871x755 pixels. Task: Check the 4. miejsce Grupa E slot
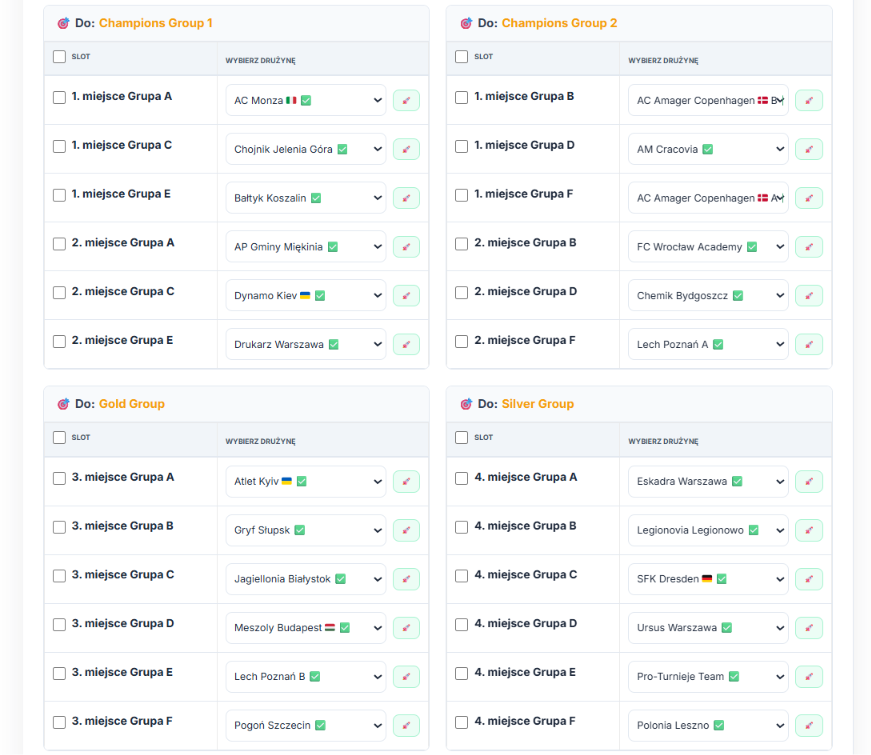click(462, 673)
